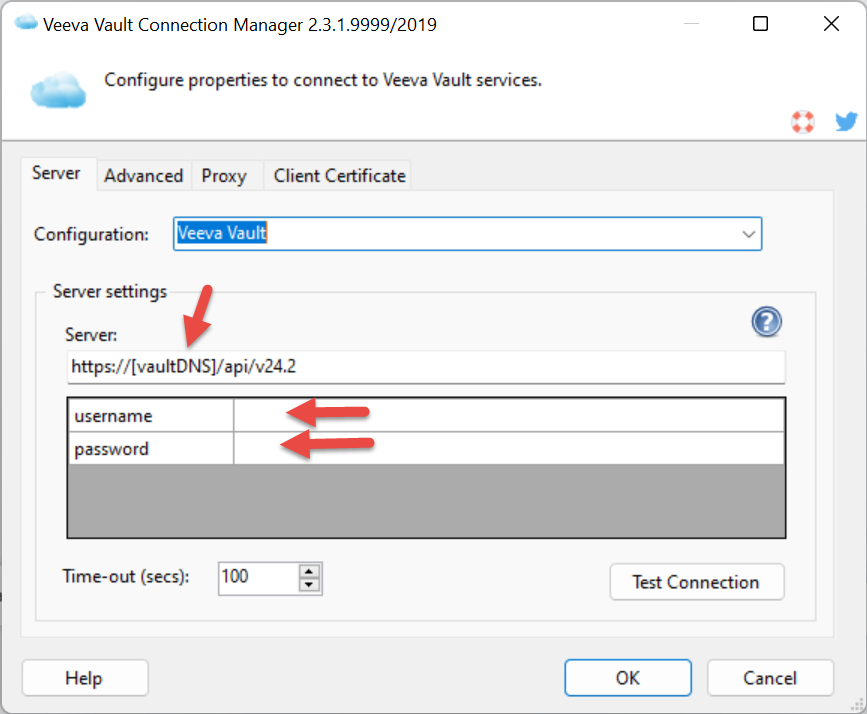Maximize the Connection Manager window

tap(760, 24)
